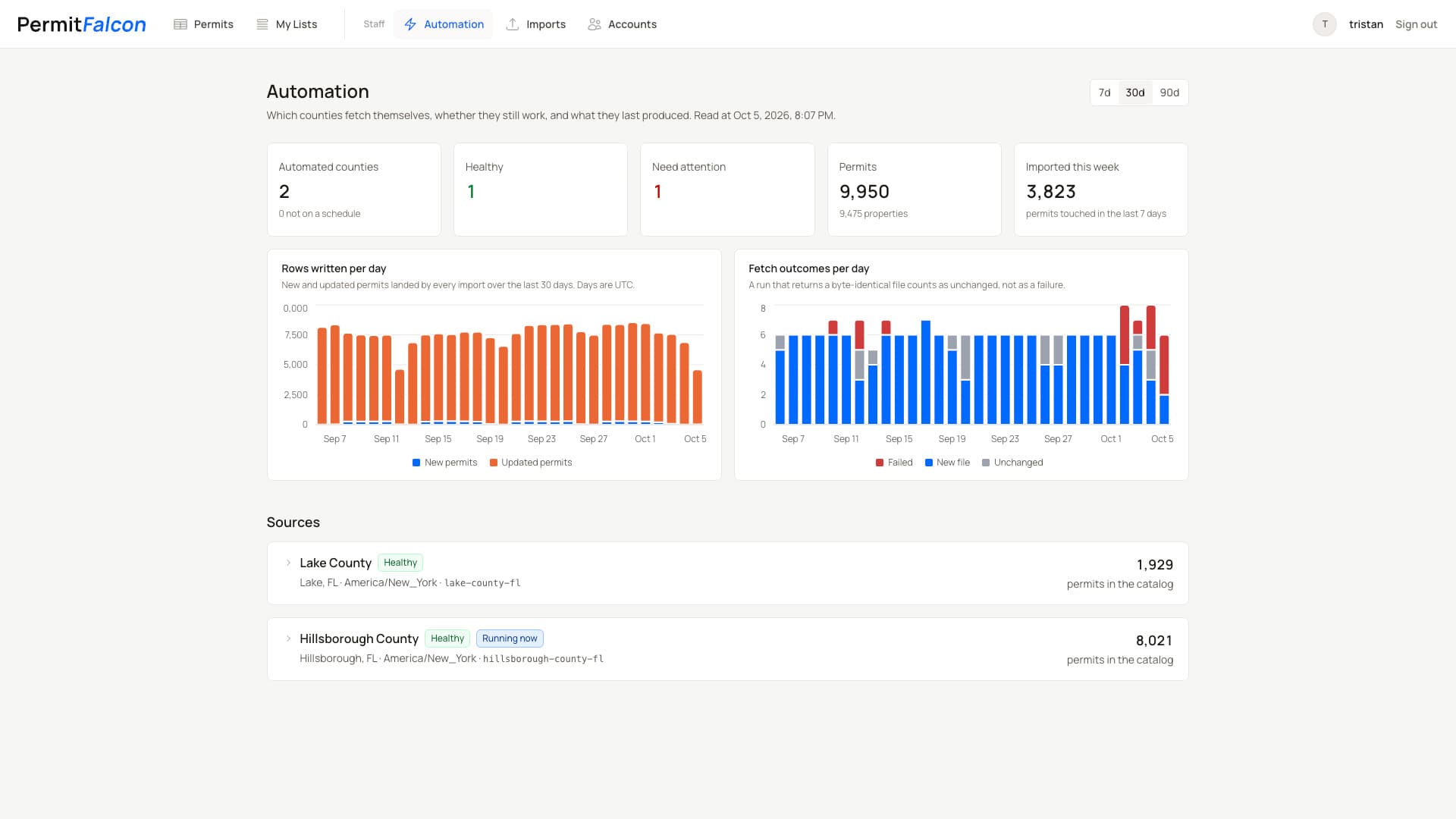The width and height of the screenshot is (1456, 819).
Task: Click the Healthy summary card
Action: click(541, 190)
